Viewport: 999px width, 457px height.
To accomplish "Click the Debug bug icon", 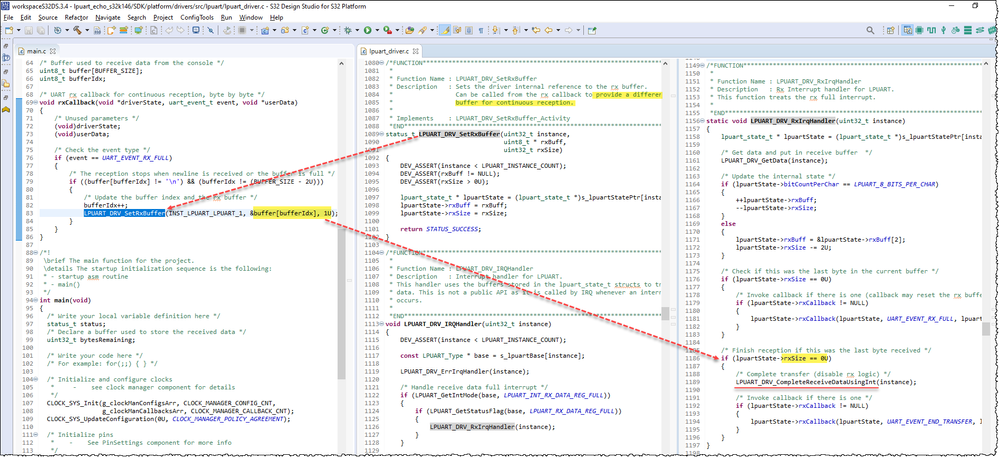I will (x=347, y=30).
